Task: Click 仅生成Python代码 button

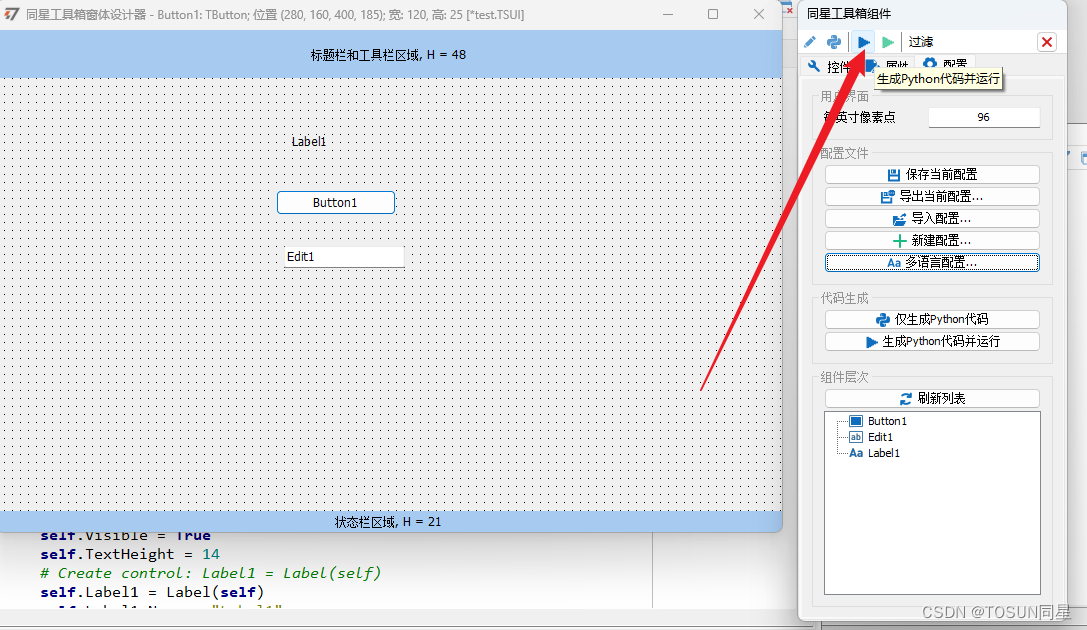Action: click(932, 320)
